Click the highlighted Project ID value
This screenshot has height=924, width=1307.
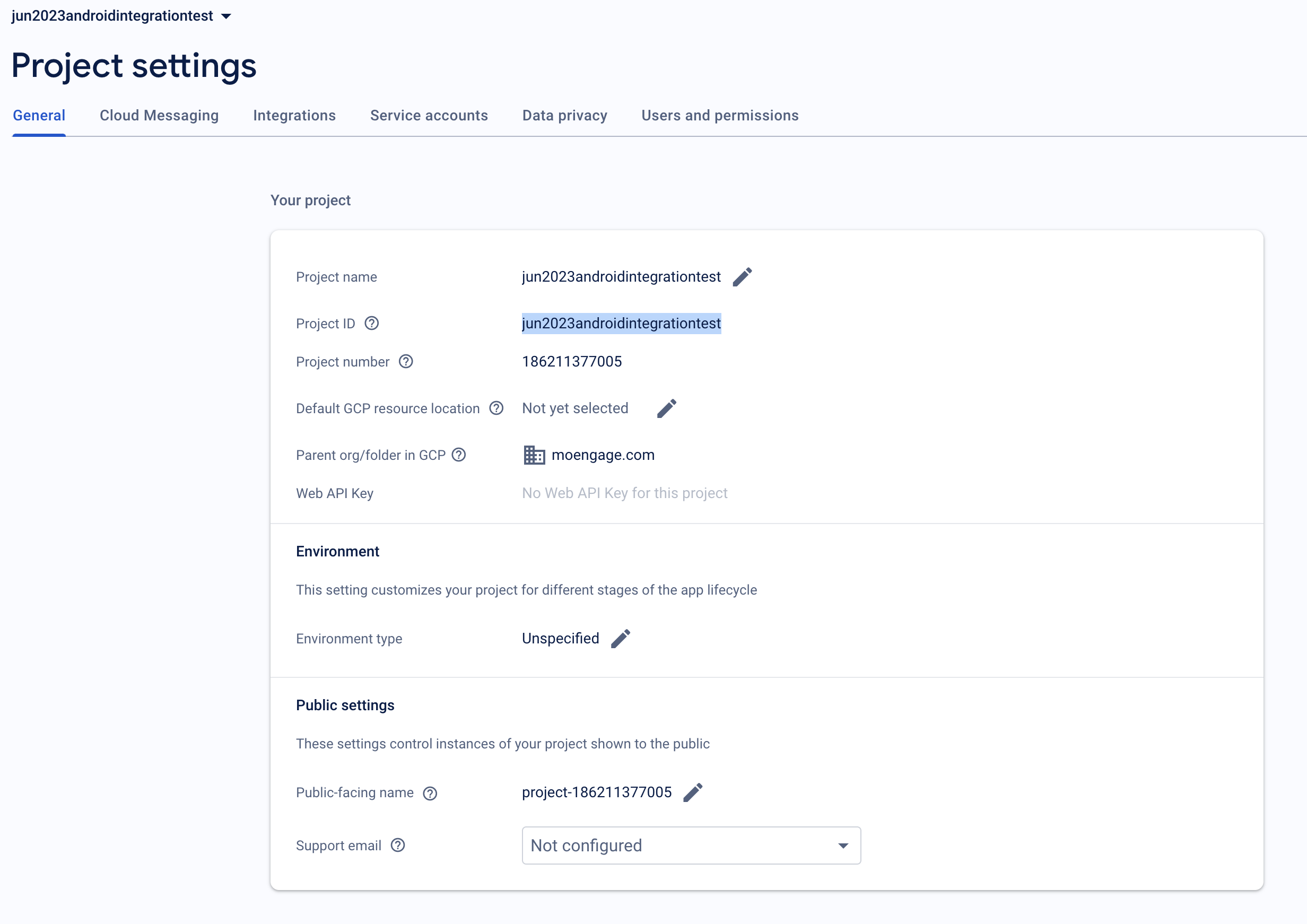click(621, 324)
